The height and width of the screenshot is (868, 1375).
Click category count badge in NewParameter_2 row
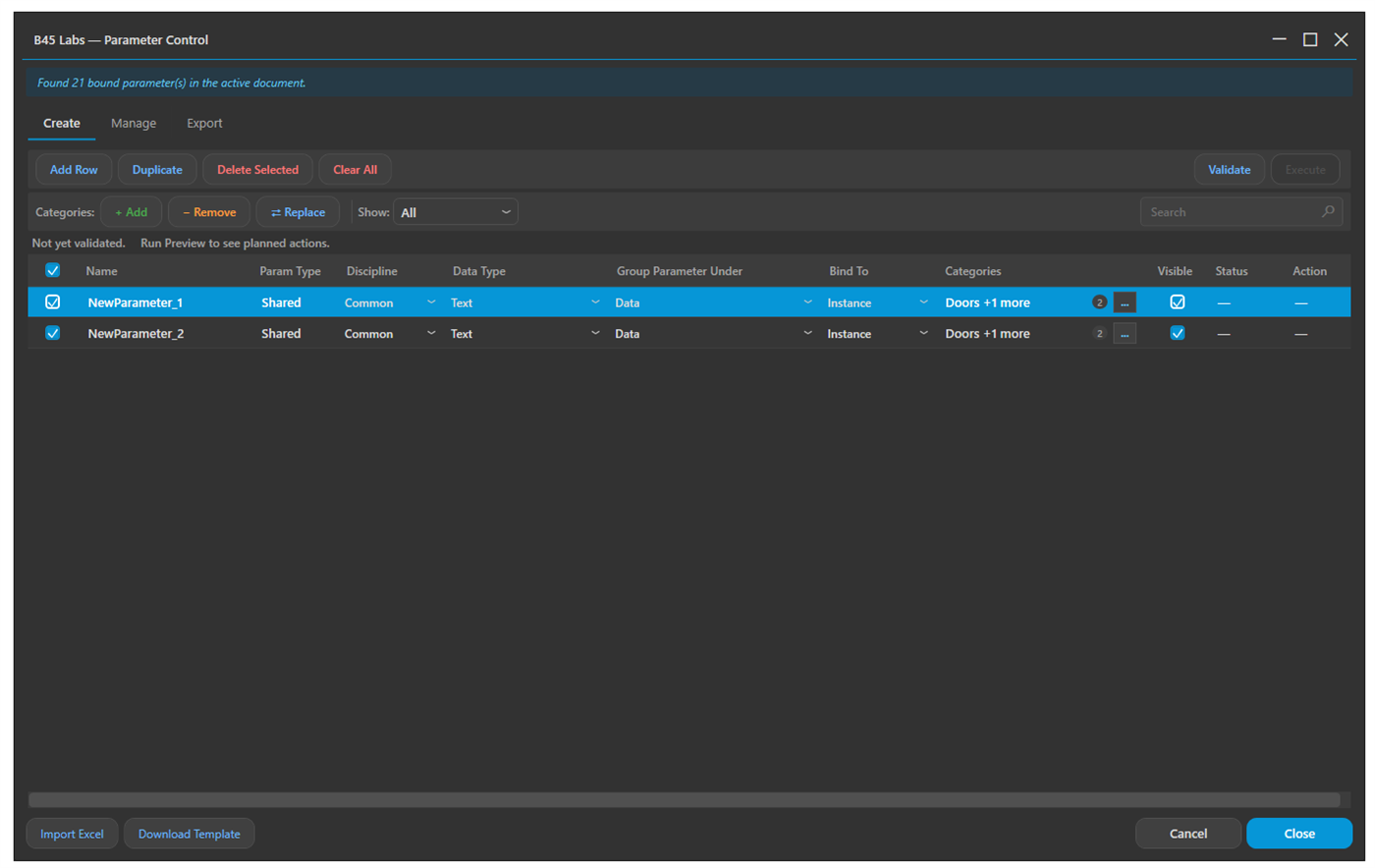1099,334
